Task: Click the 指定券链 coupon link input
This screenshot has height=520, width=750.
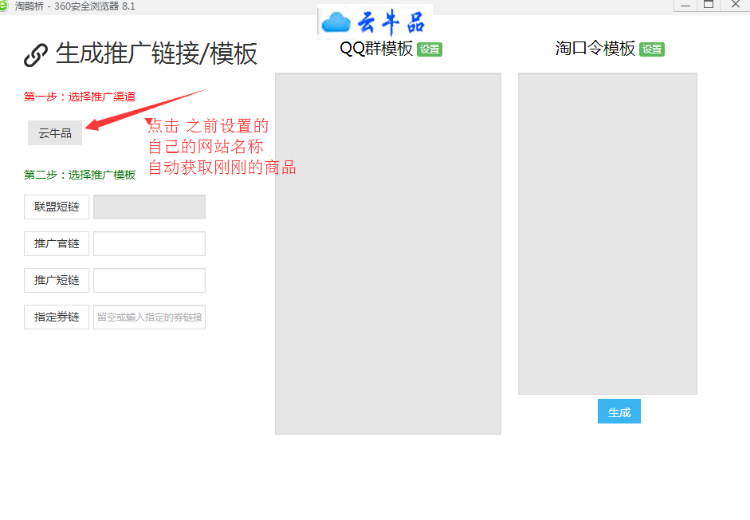Action: click(149, 317)
